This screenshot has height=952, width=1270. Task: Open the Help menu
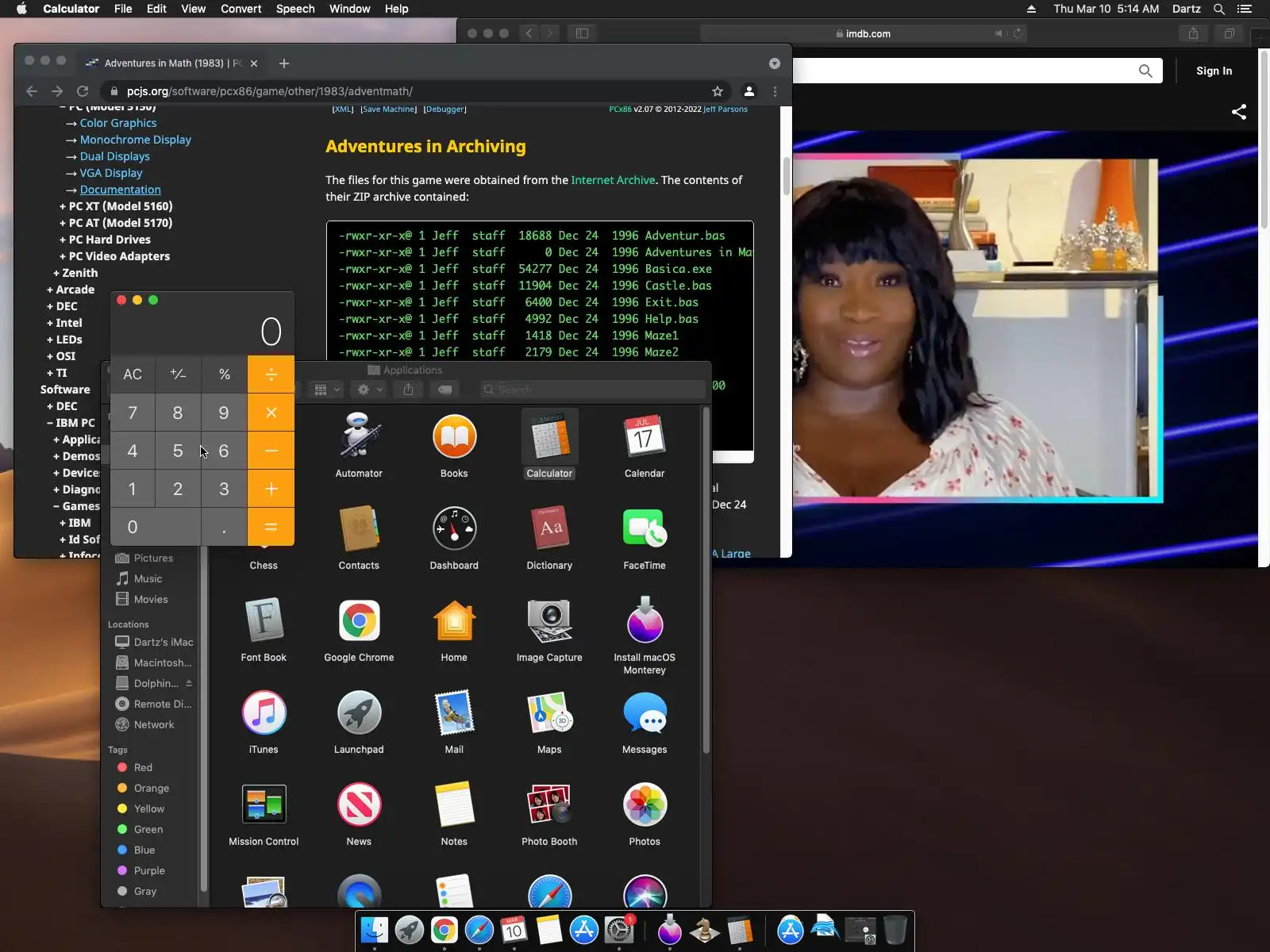396,9
